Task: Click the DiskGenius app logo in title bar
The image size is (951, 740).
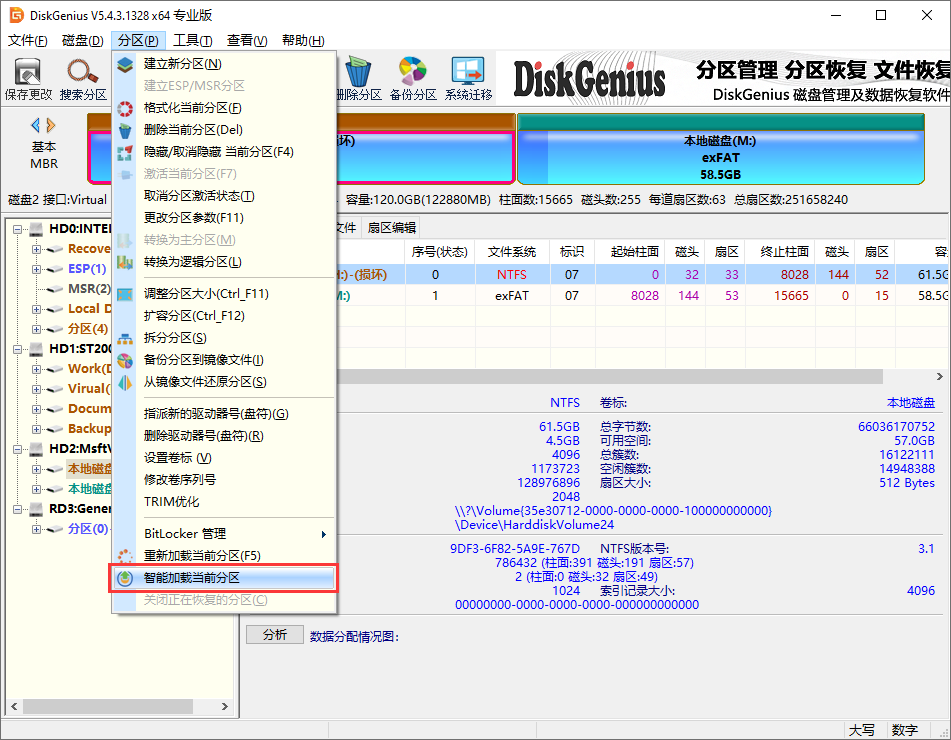Action: pyautogui.click(x=16, y=15)
